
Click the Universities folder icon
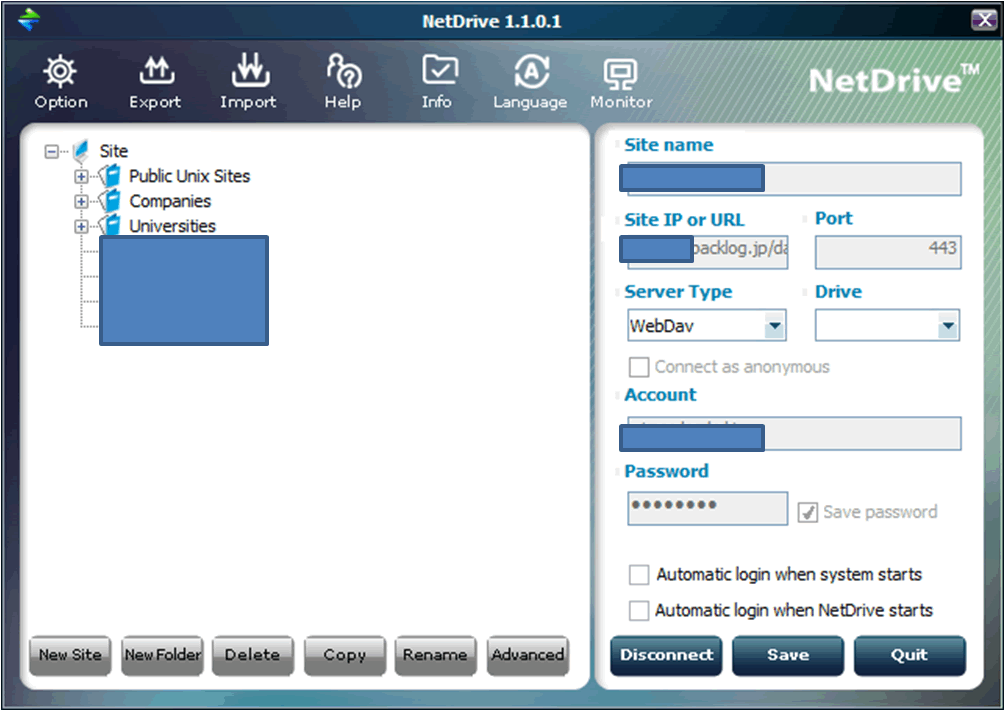(110, 224)
